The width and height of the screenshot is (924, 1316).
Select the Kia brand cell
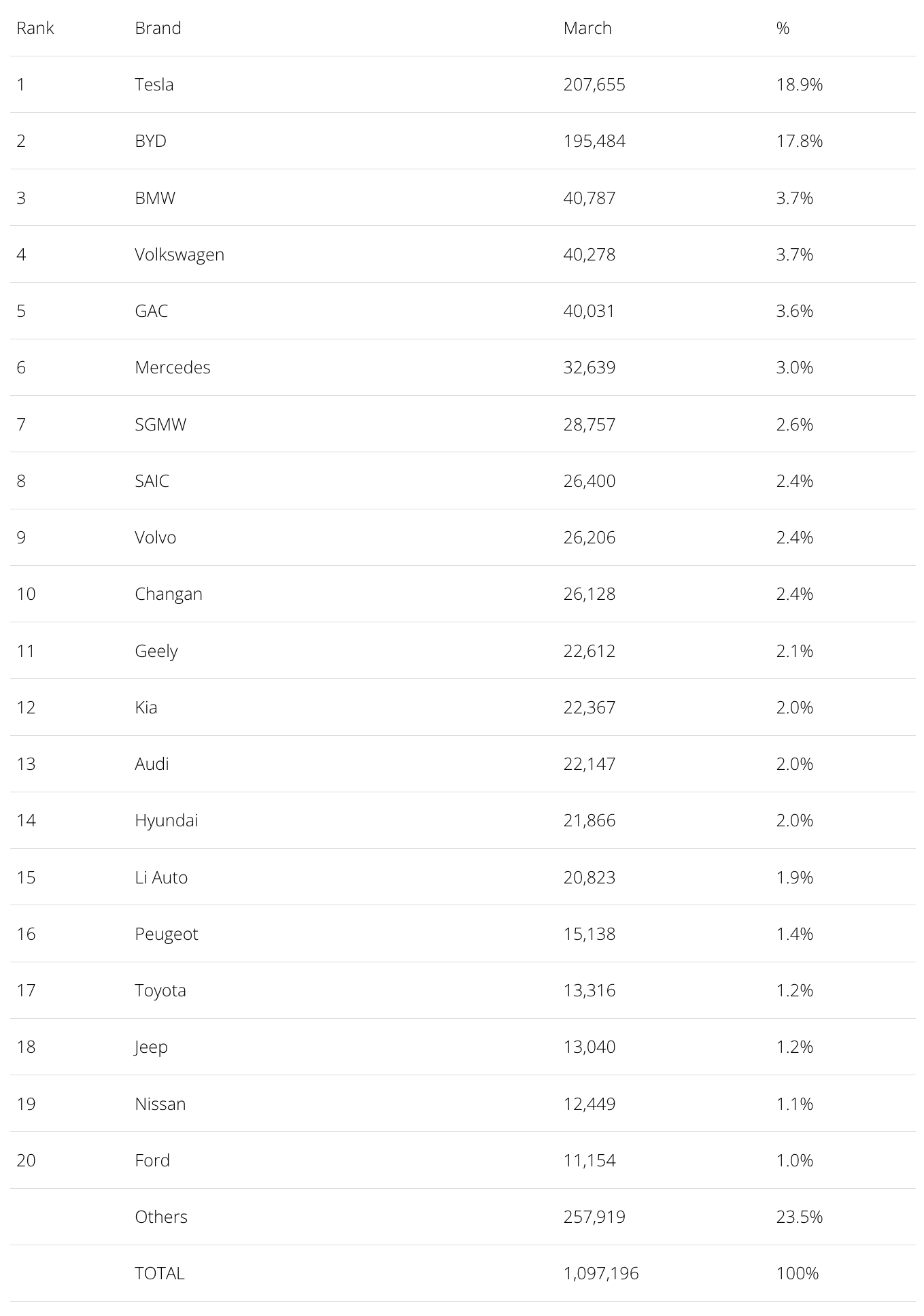146,707
